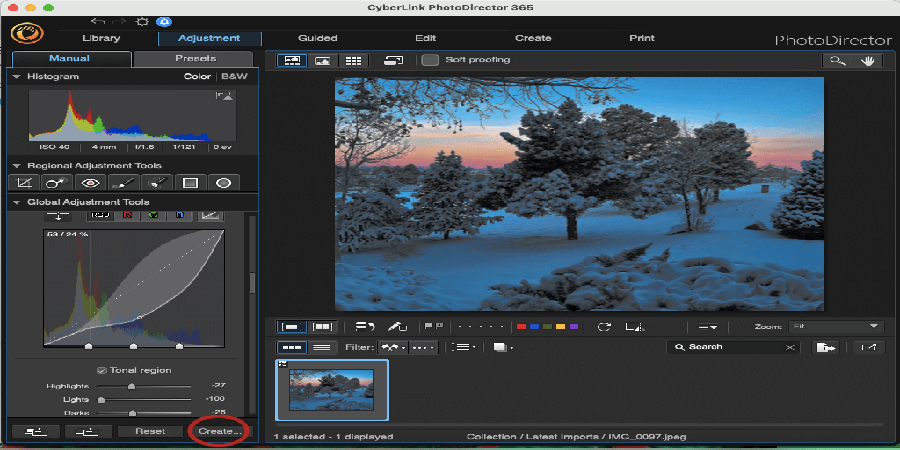Click the red color label swatch
Screen dimensions: 900x450
point(520,327)
